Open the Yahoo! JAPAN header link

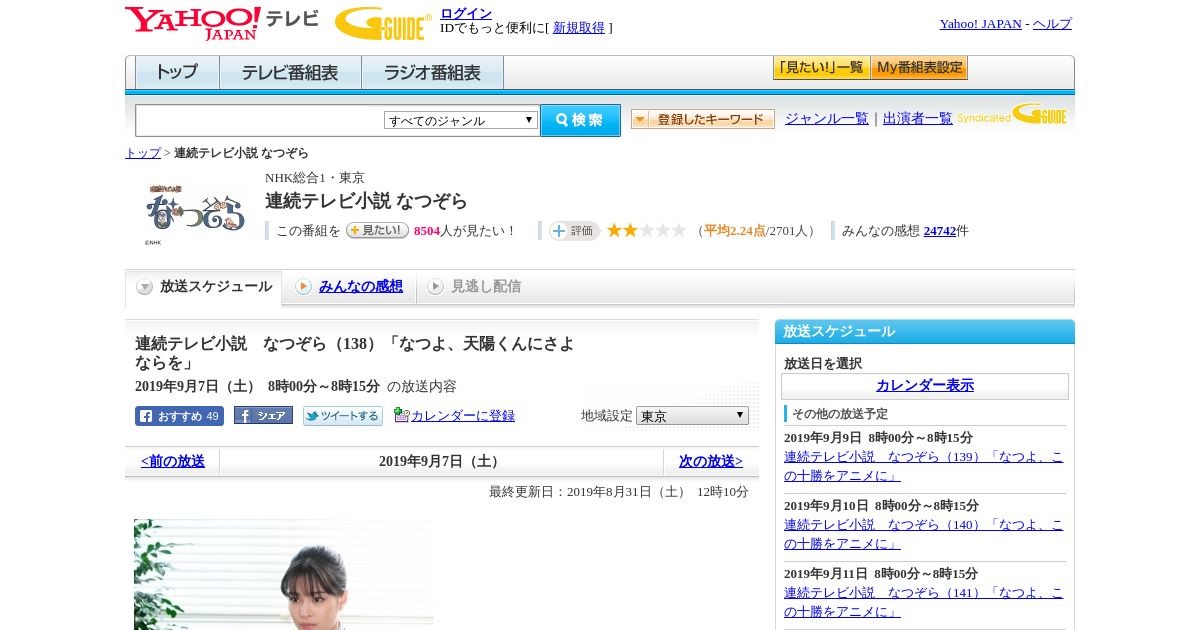tap(981, 23)
